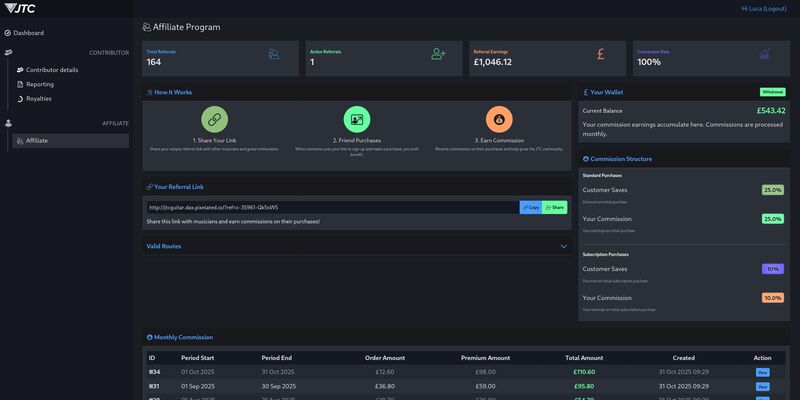Click the Total Referrals people icon
Screen dimensions: 800x400
(x=273, y=55)
